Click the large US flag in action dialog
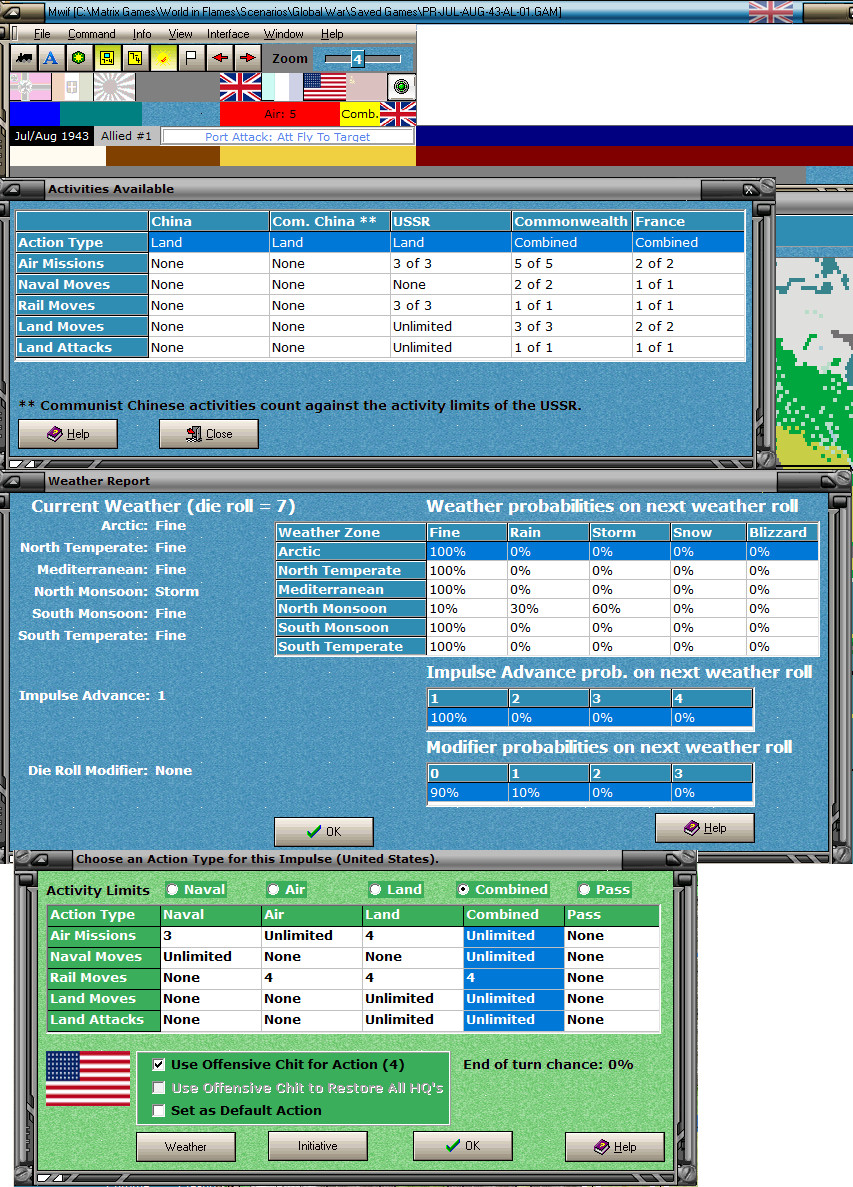853x1187 pixels. click(88, 1078)
